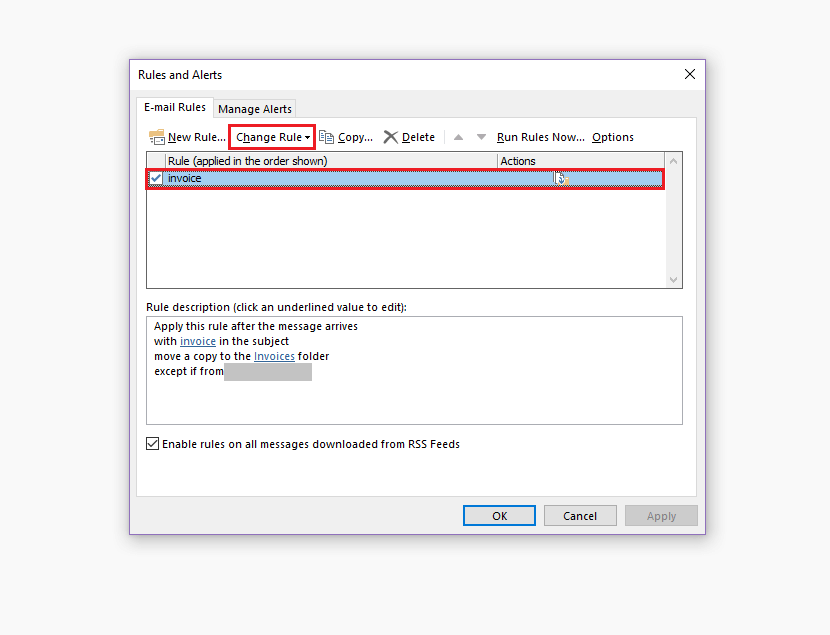Click the Change Rule toolbar item

coord(268,137)
